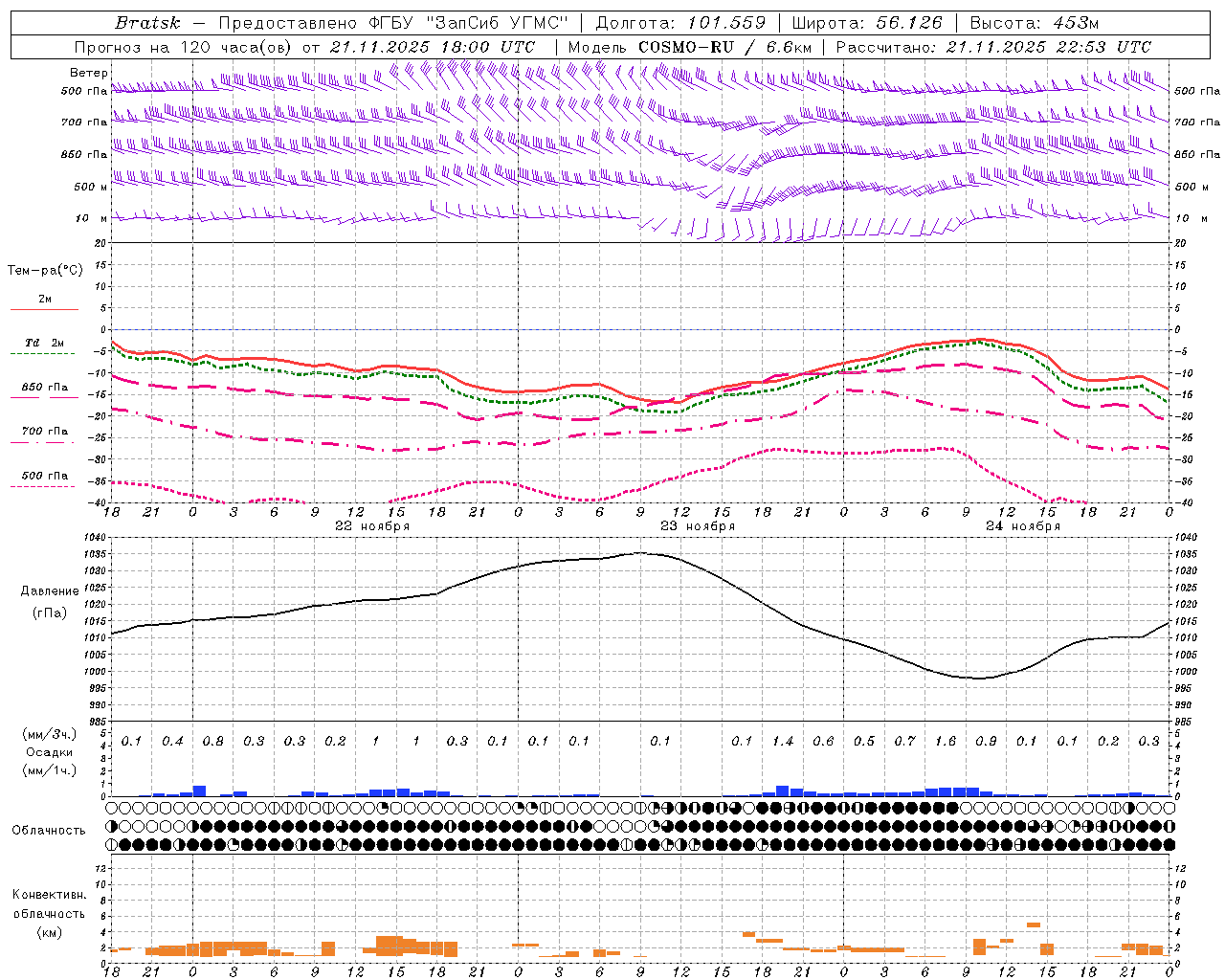This screenshot has height=980, width=1225.
Task: Click the "Конвективн." convective cloud label
Action: 49,895
